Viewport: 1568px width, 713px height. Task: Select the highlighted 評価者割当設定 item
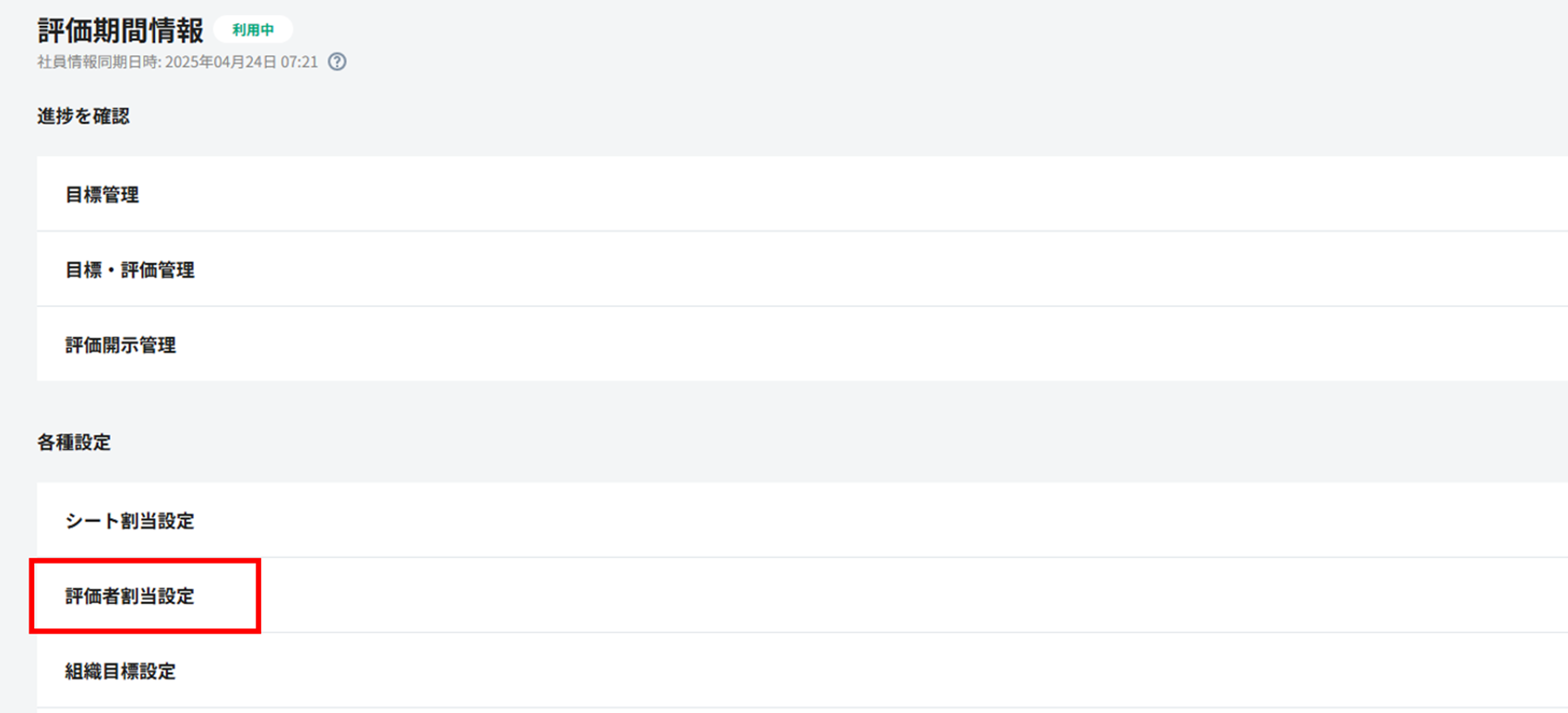130,597
